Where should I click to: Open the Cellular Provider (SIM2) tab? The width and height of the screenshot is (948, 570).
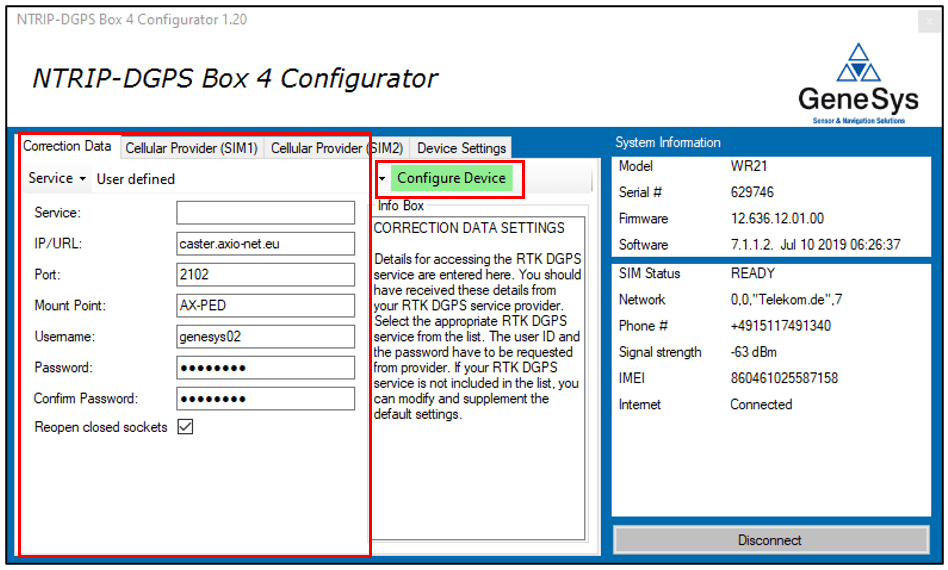336,148
